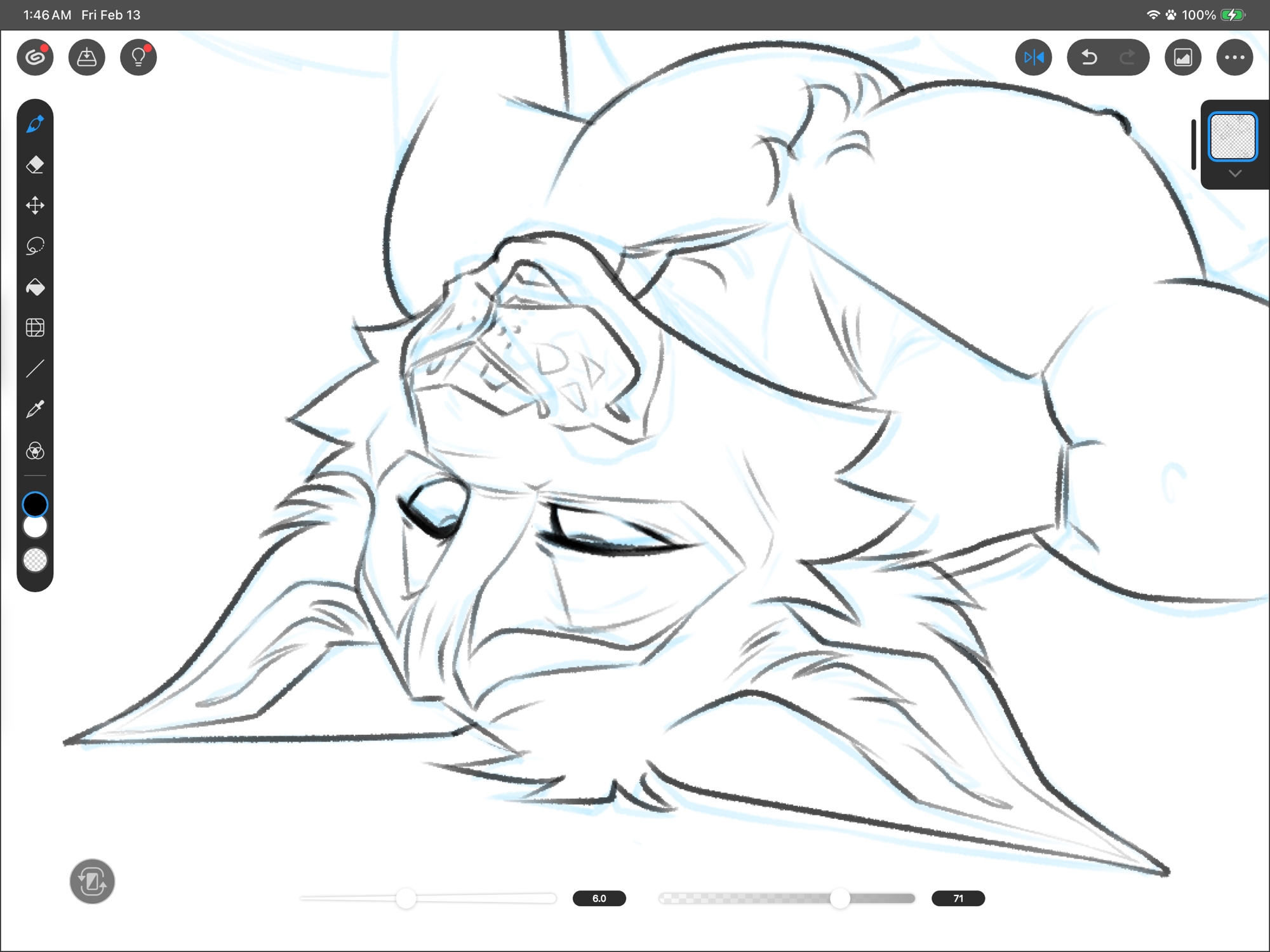
Task: Select the Paint Bucket fill tool
Action: (x=35, y=288)
